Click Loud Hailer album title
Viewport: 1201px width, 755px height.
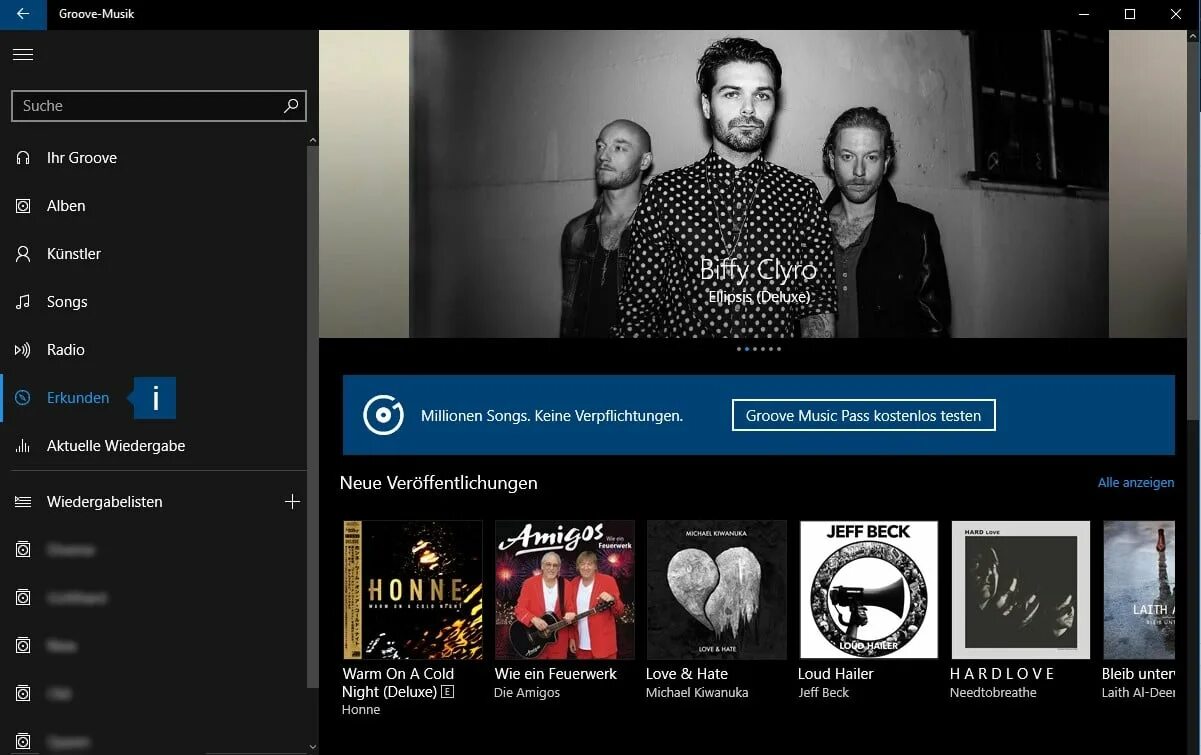pos(836,674)
